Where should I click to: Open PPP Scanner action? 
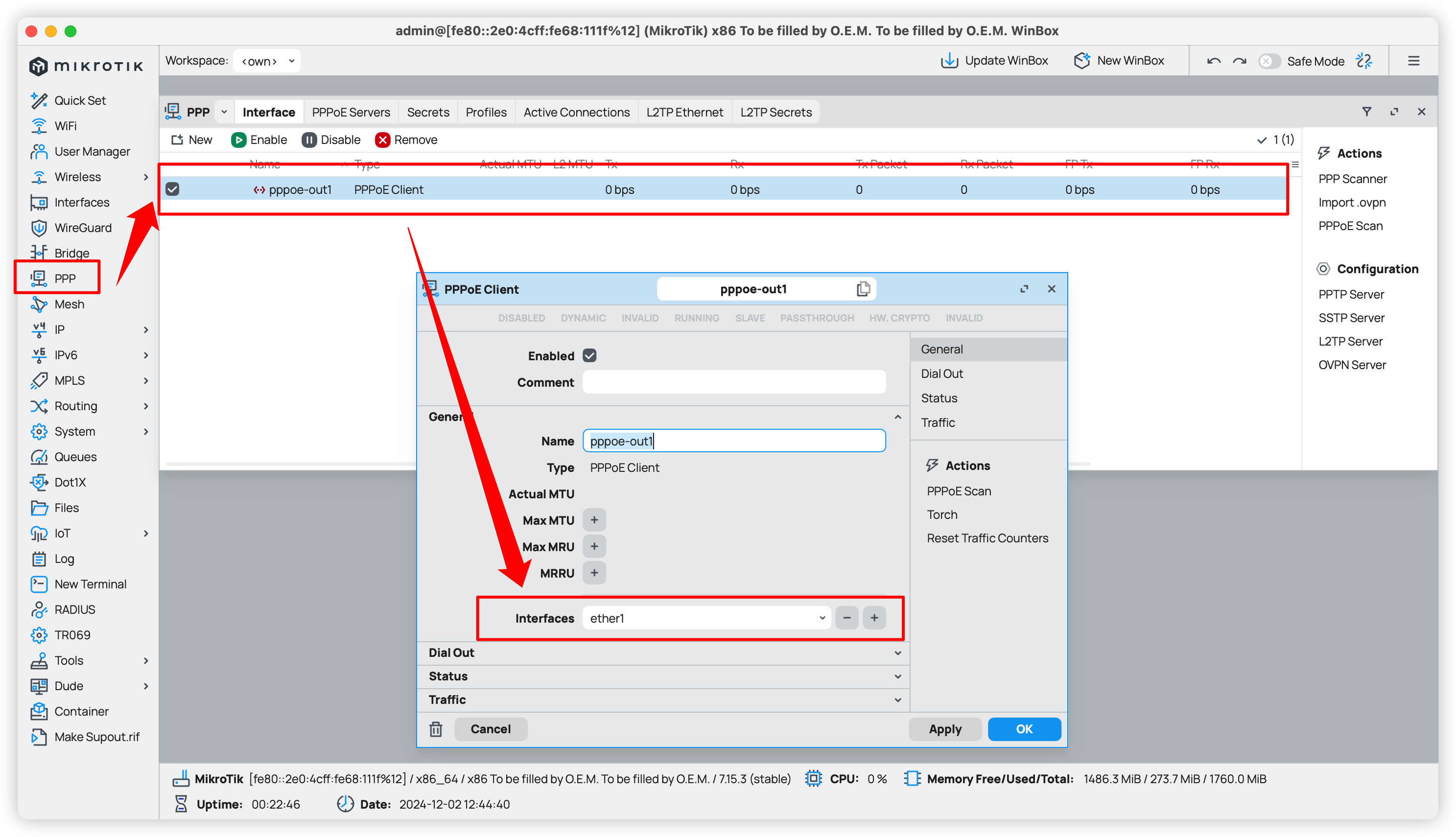coord(1352,179)
